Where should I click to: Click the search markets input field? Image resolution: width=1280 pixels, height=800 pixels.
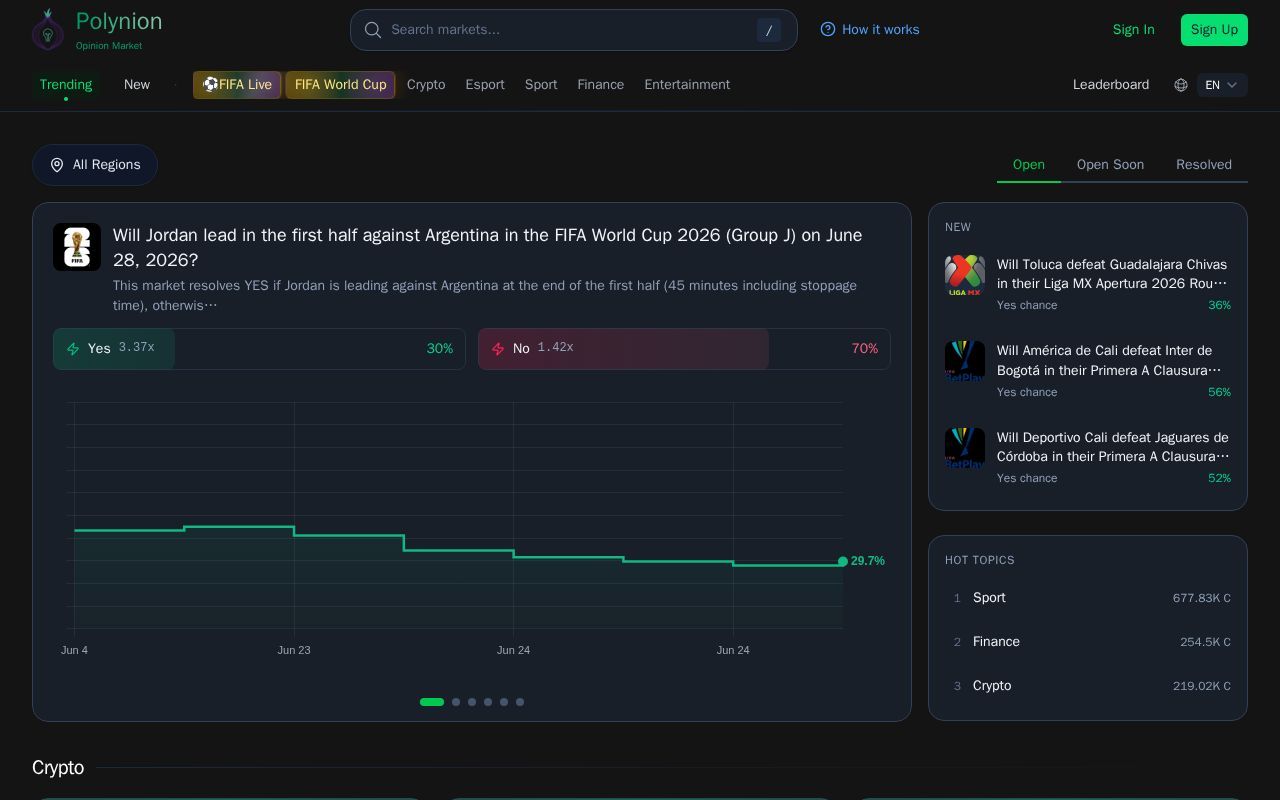574,30
